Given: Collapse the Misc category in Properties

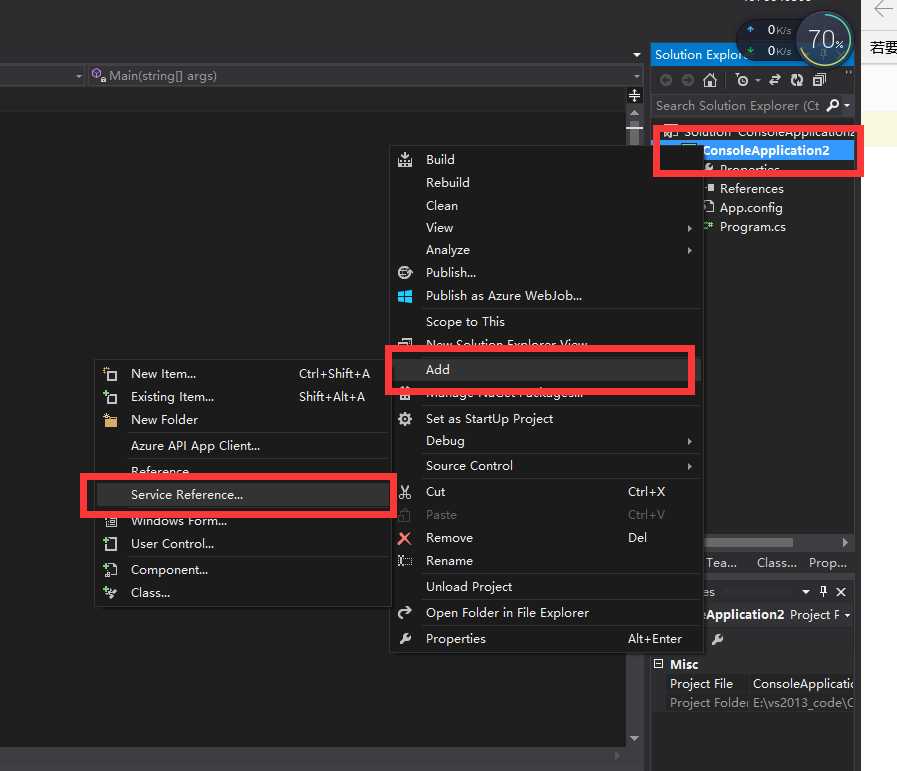Looking at the screenshot, I should 658,663.
